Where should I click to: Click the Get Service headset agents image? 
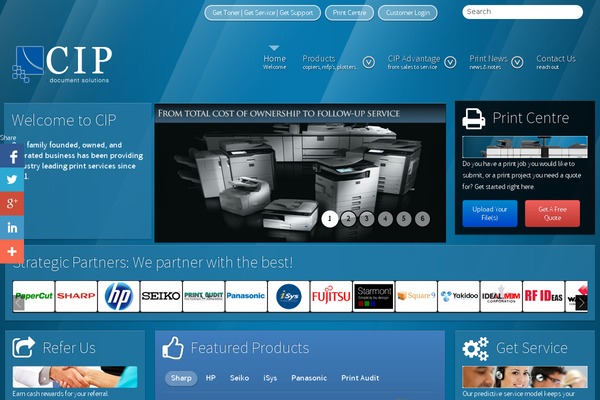click(x=525, y=377)
